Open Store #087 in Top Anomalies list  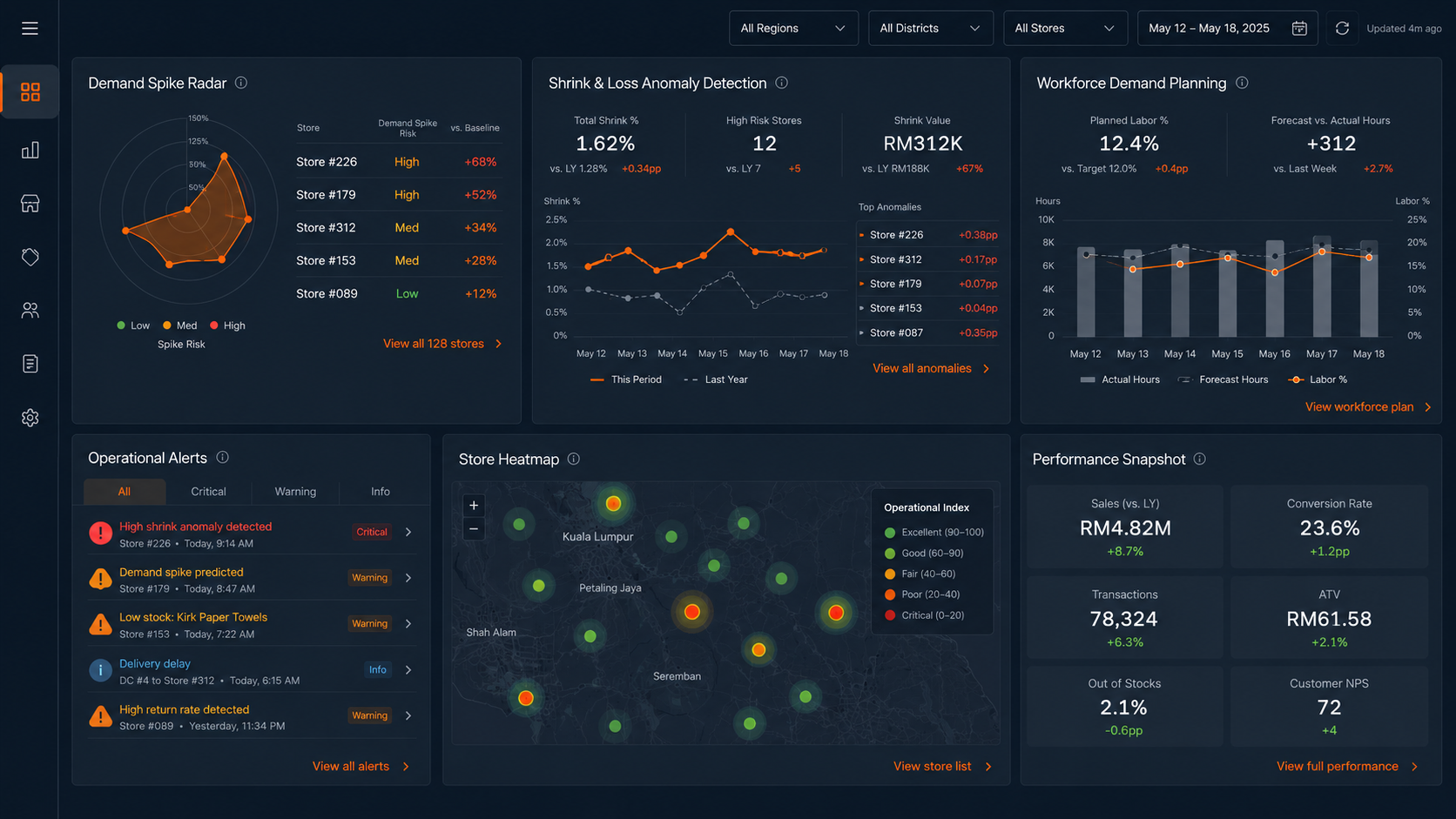coord(928,332)
